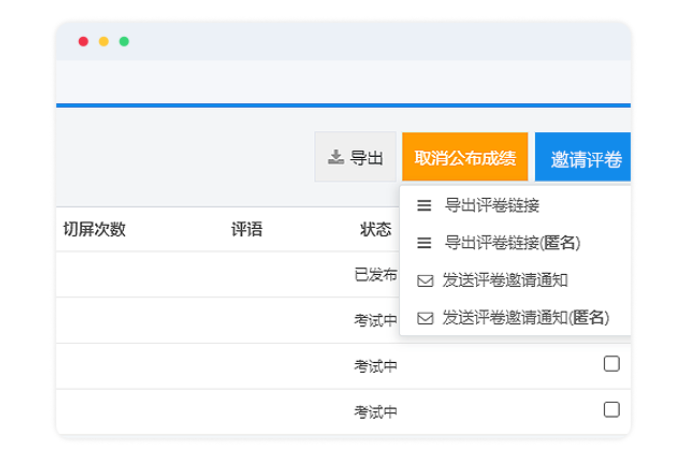Click the 状态 column header
Viewport: 683px width, 453px height.
point(375,229)
